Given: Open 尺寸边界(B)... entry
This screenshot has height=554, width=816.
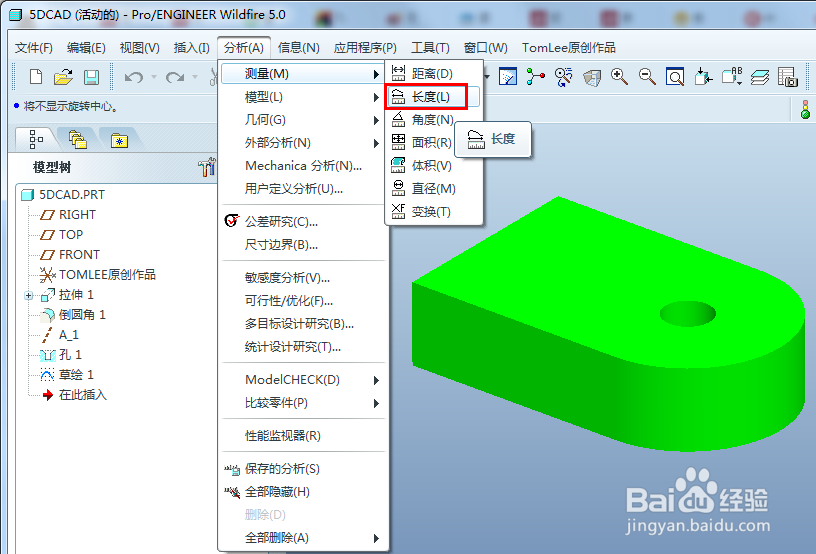Looking at the screenshot, I should point(303,244).
